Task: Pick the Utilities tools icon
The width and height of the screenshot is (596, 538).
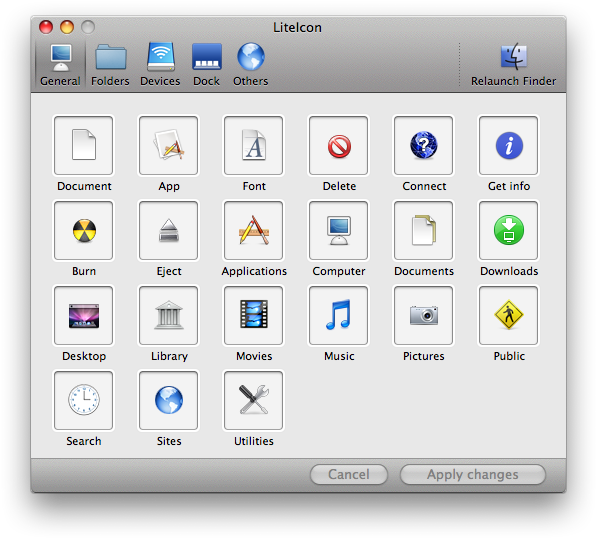Action: (x=254, y=401)
